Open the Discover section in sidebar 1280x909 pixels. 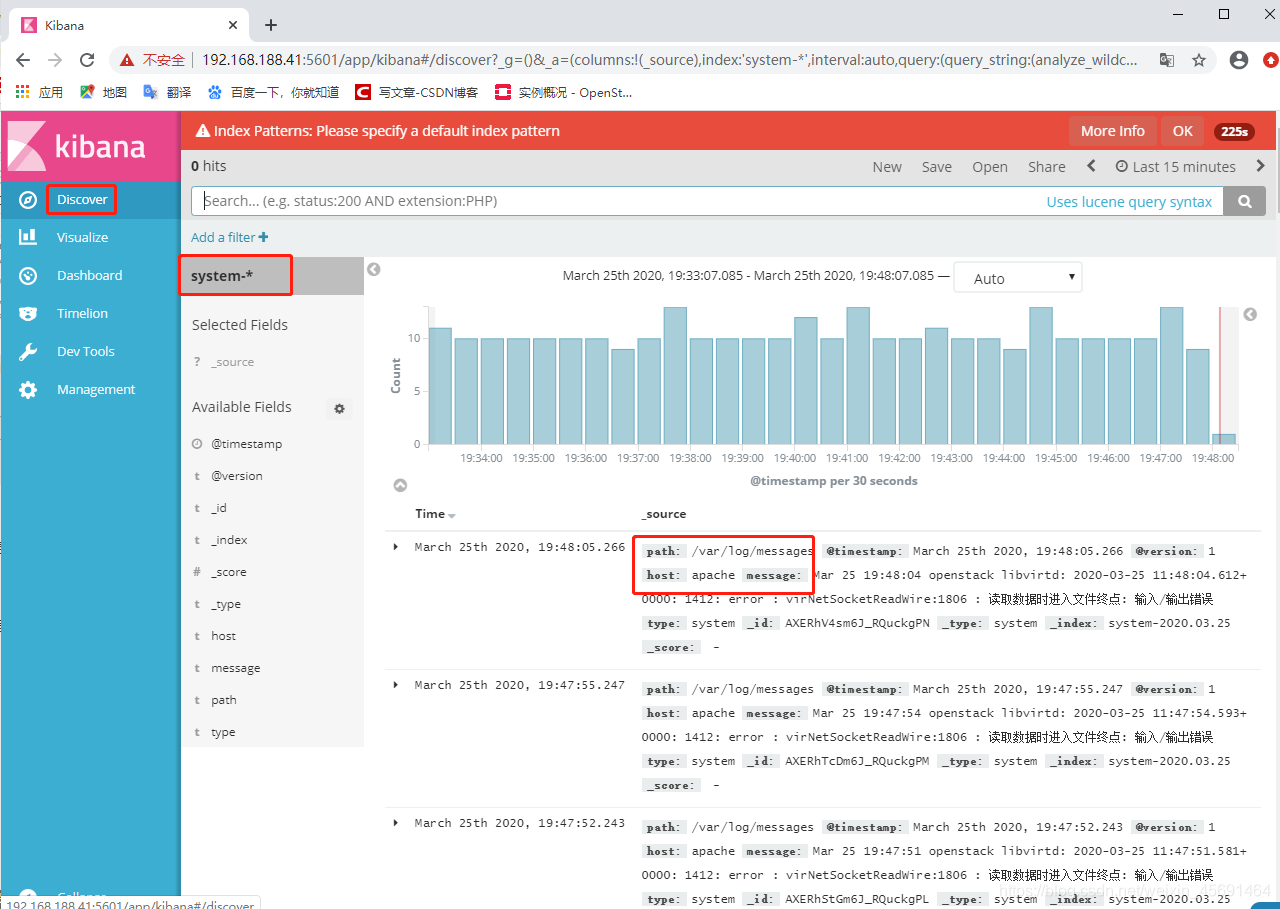coord(82,200)
